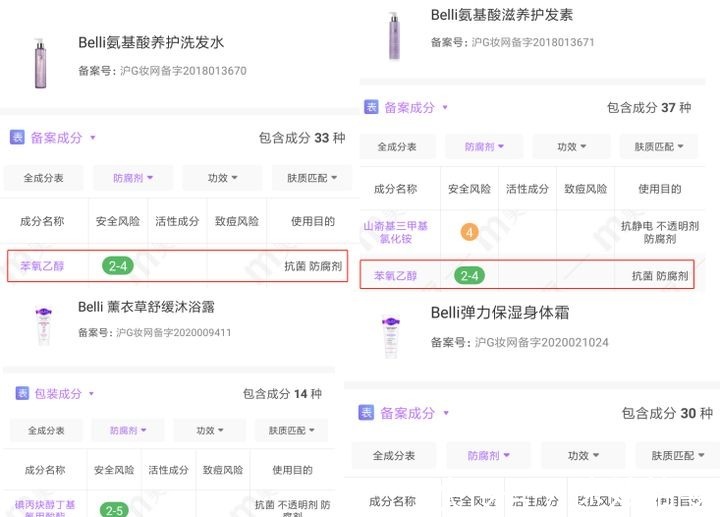This screenshot has width=720, height=517.
Task: Open 功效 filter in conditioner panel
Action: click(571, 146)
